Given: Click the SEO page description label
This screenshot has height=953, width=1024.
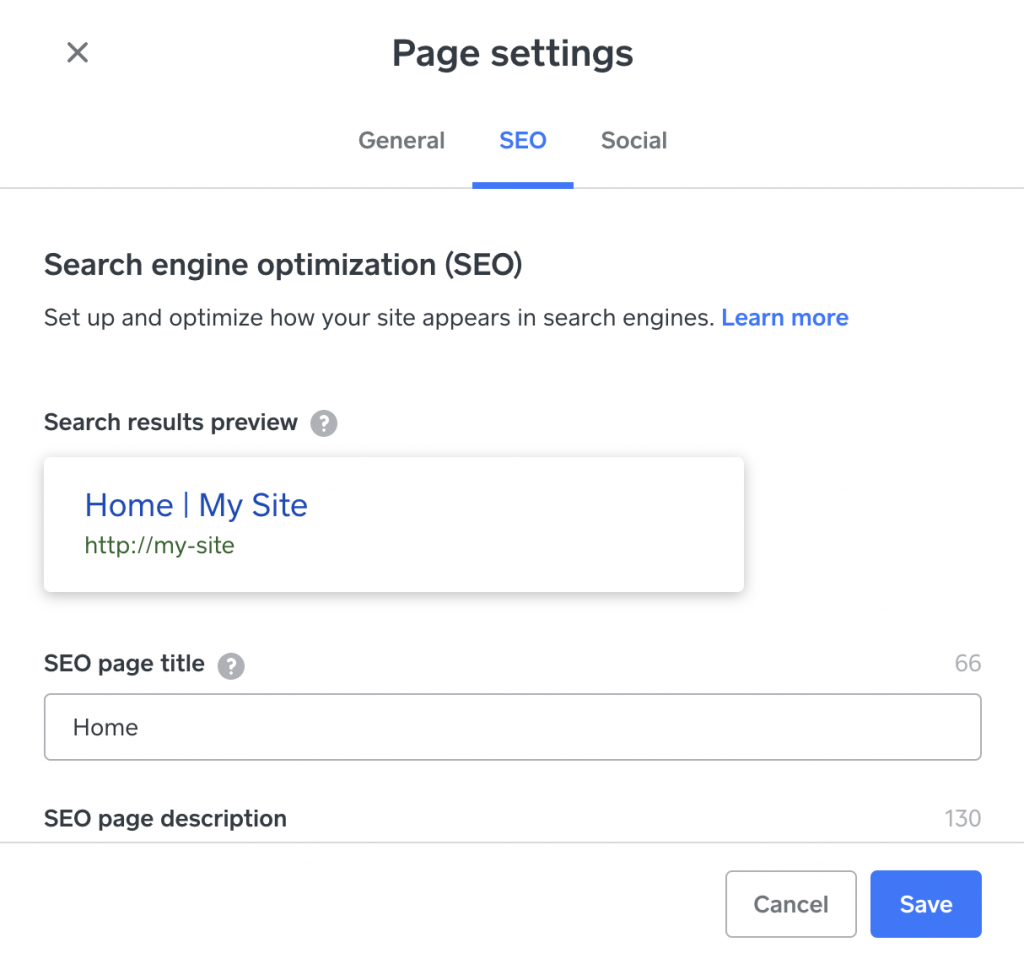Looking at the screenshot, I should 165,818.
